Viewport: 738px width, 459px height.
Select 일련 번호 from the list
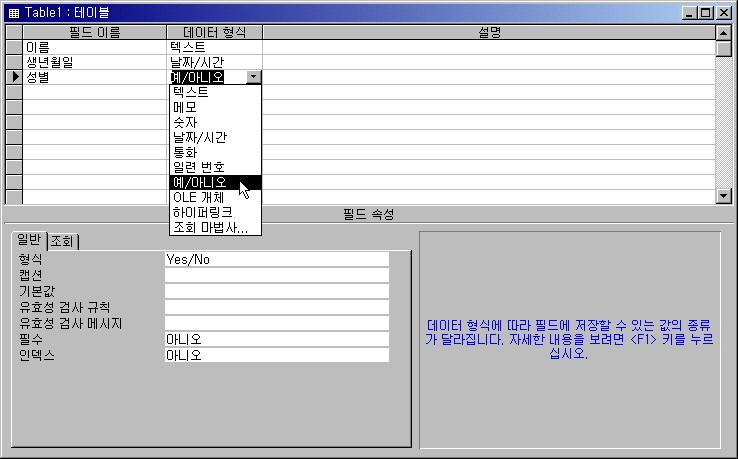pos(215,166)
